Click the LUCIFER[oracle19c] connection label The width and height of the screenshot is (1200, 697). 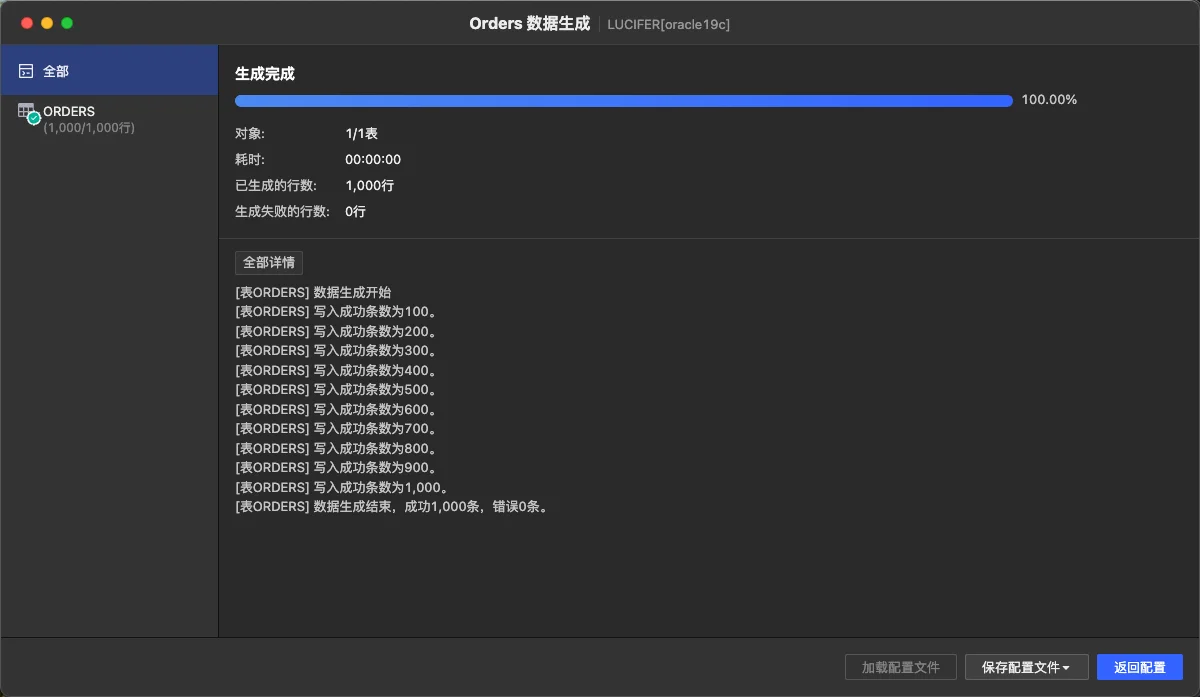(x=668, y=24)
